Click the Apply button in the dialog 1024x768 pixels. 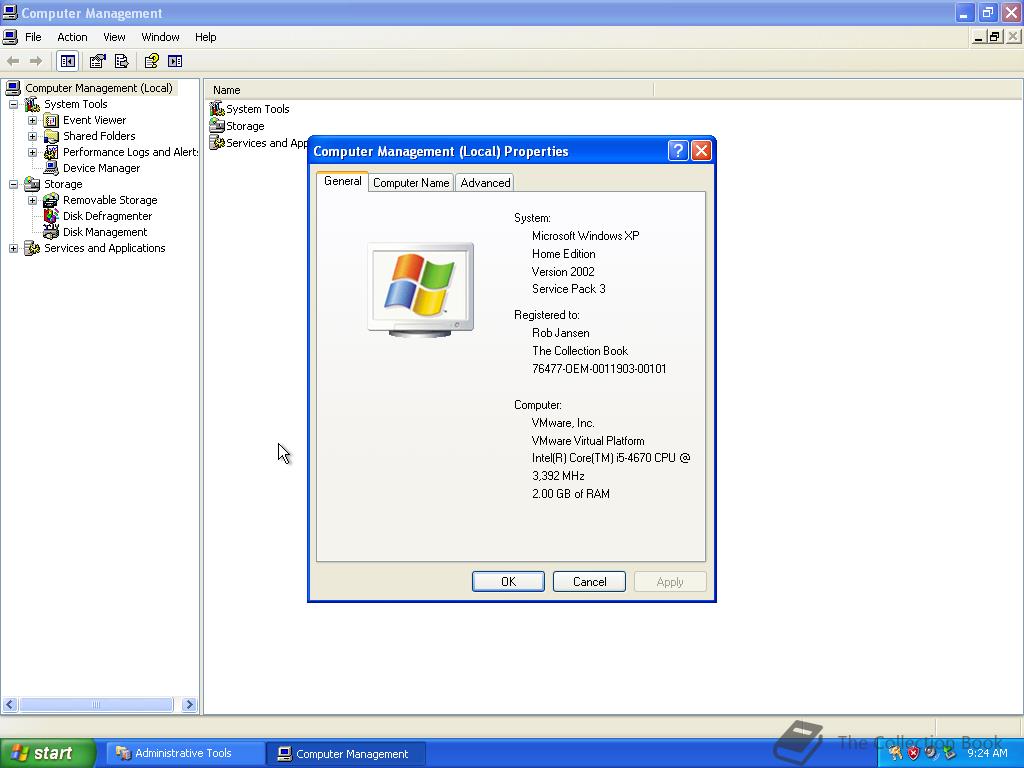(x=670, y=582)
